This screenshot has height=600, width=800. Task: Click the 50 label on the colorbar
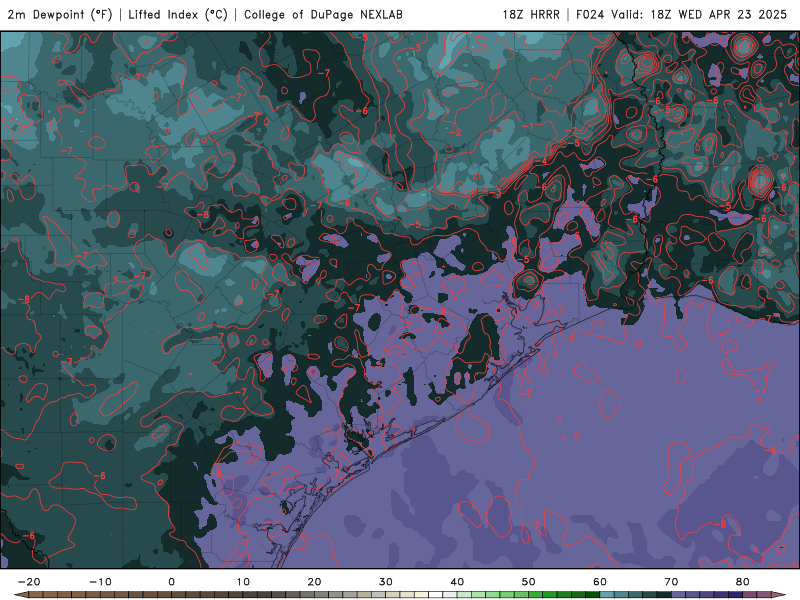click(529, 582)
